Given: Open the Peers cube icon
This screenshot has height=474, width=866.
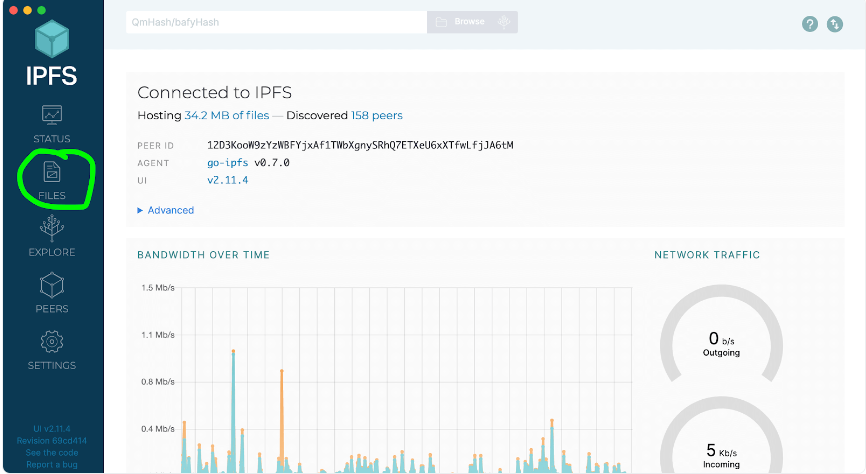Looking at the screenshot, I should pos(52,285).
